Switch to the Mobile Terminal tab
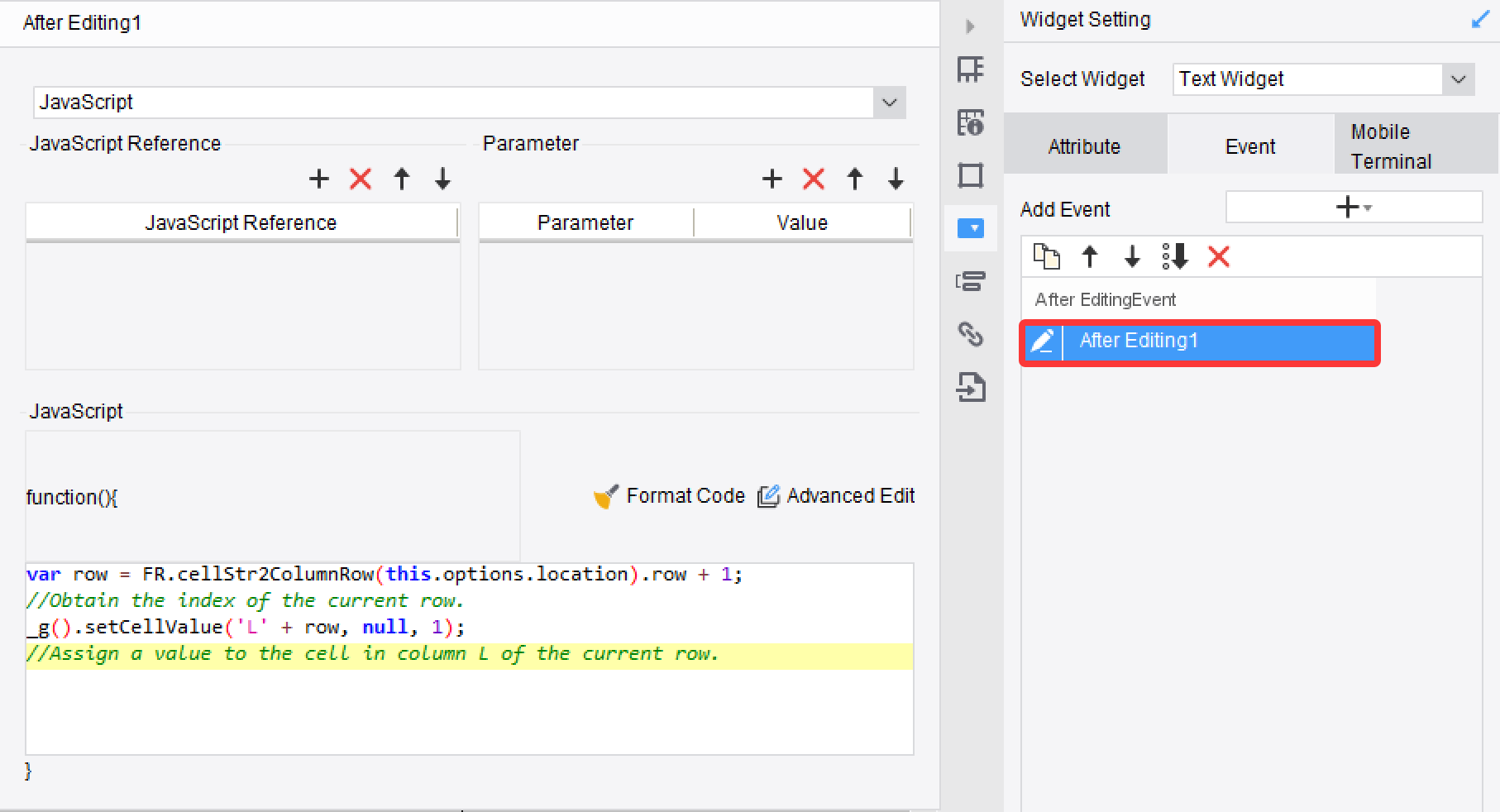Screen dimensions: 1500x812 coord(1391,146)
